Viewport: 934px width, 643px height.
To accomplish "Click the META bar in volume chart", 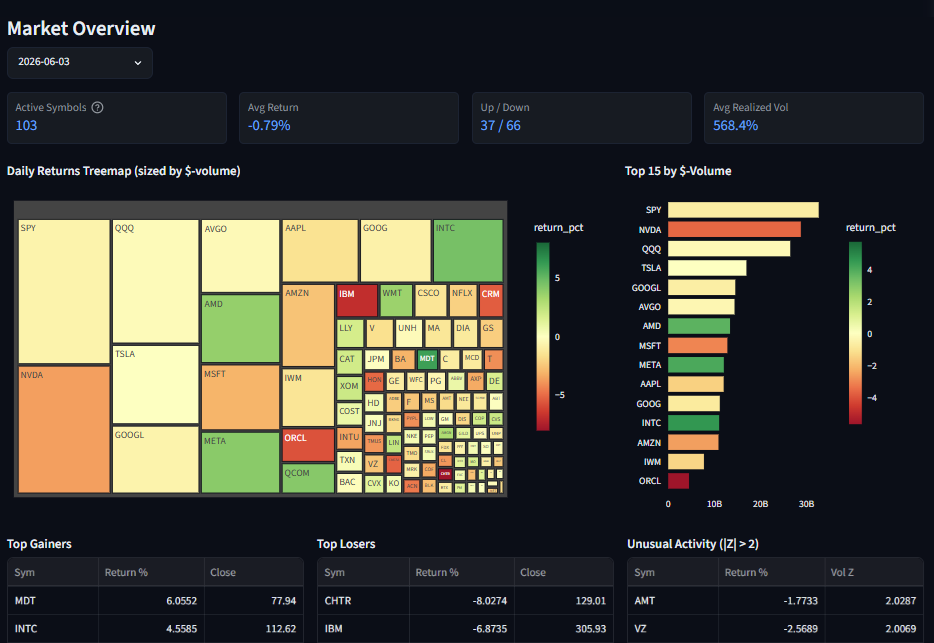I will click(x=696, y=365).
